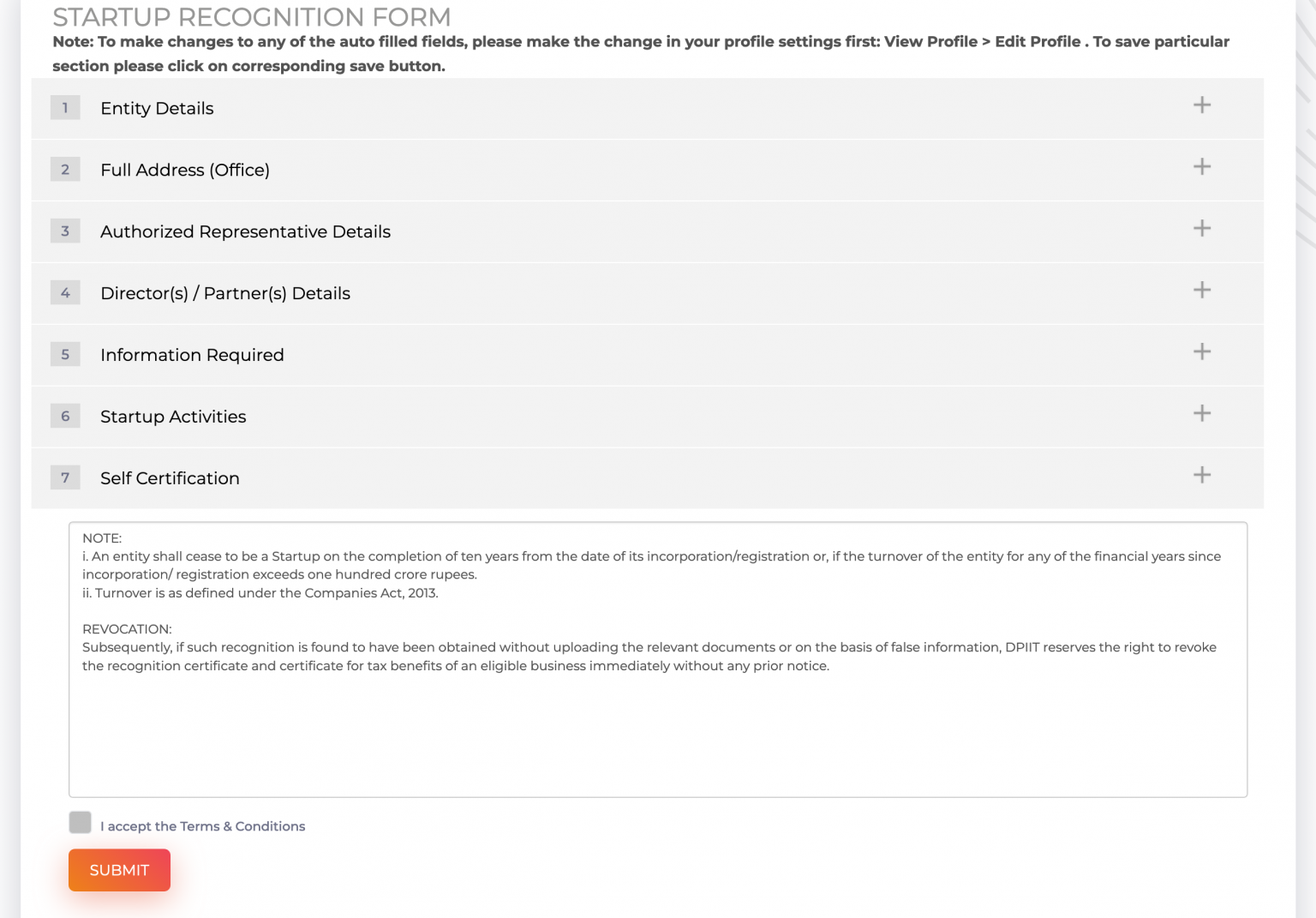Click plus icon next to Information Required
Screen dimensions: 1316x918
1202,352
